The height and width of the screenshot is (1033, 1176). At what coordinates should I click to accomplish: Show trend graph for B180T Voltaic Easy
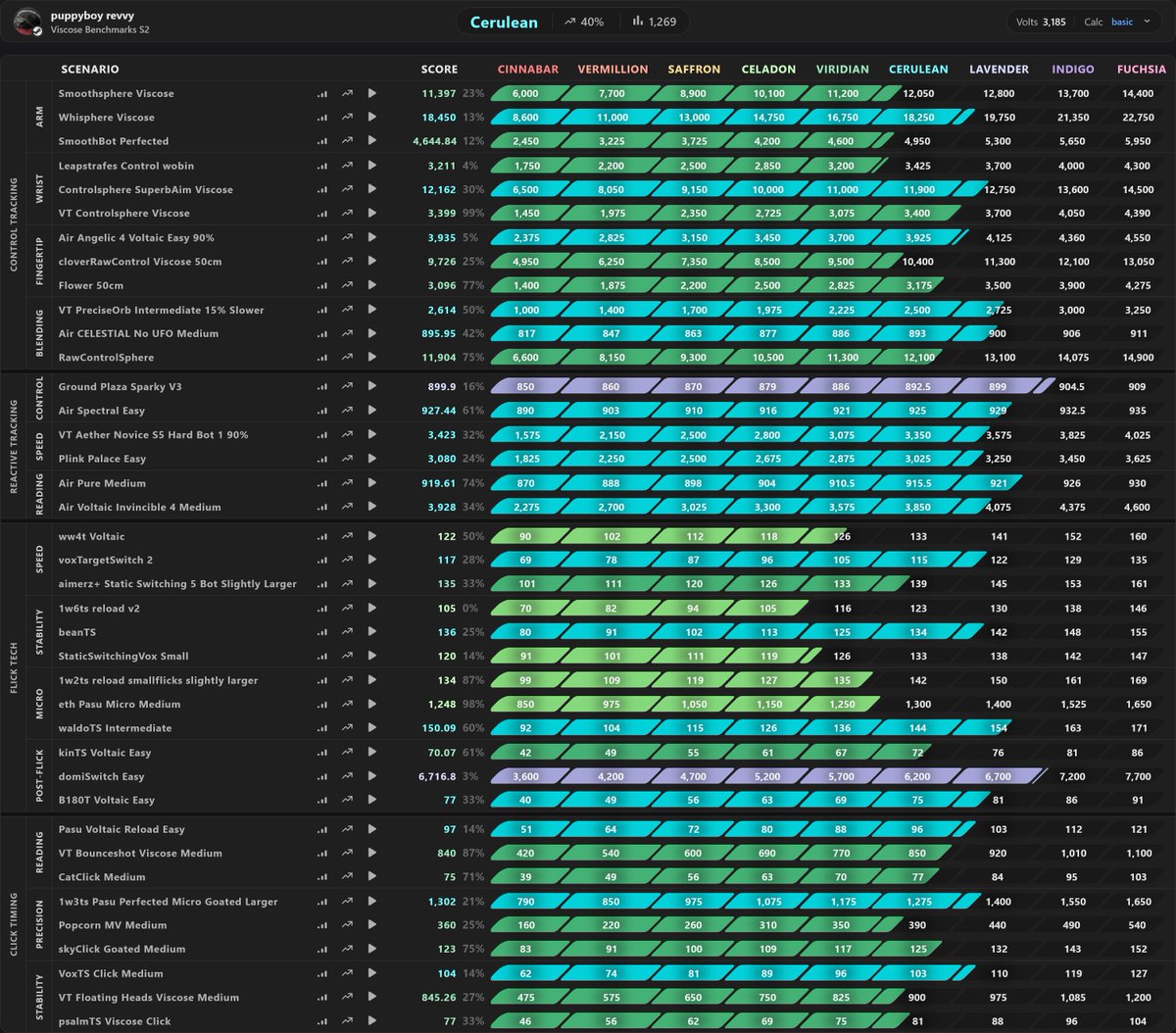(x=347, y=801)
